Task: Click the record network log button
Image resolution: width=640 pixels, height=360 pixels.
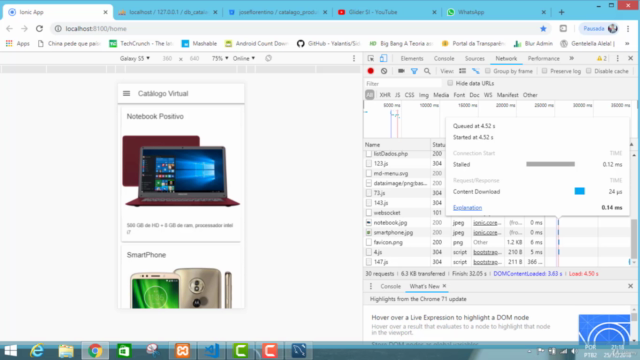Action: pos(370,71)
